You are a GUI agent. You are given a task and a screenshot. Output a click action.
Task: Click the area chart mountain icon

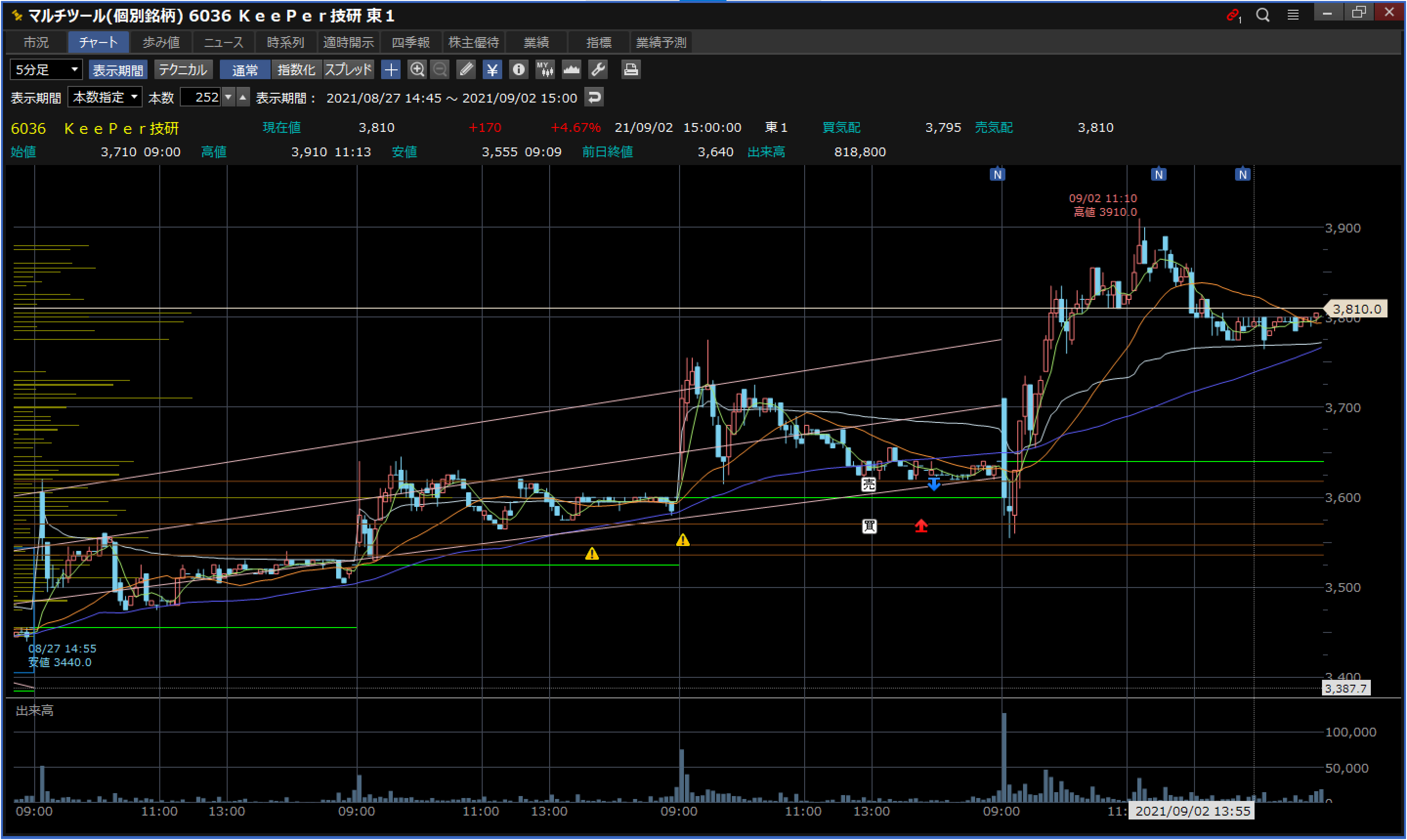571,70
